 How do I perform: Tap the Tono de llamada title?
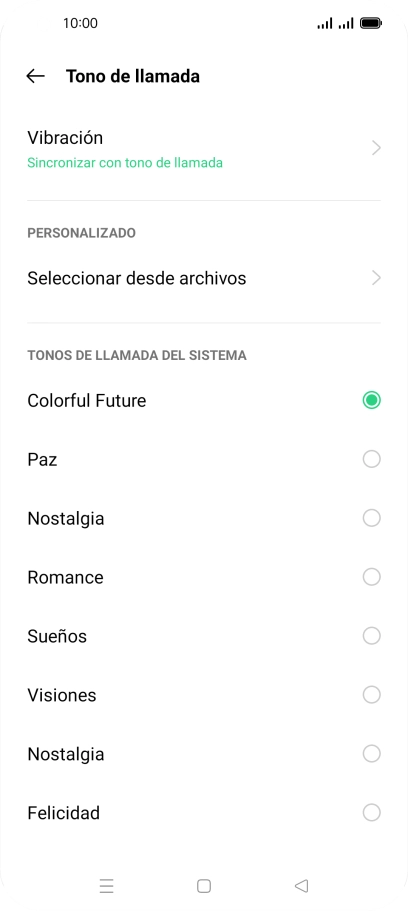[x=133, y=76]
